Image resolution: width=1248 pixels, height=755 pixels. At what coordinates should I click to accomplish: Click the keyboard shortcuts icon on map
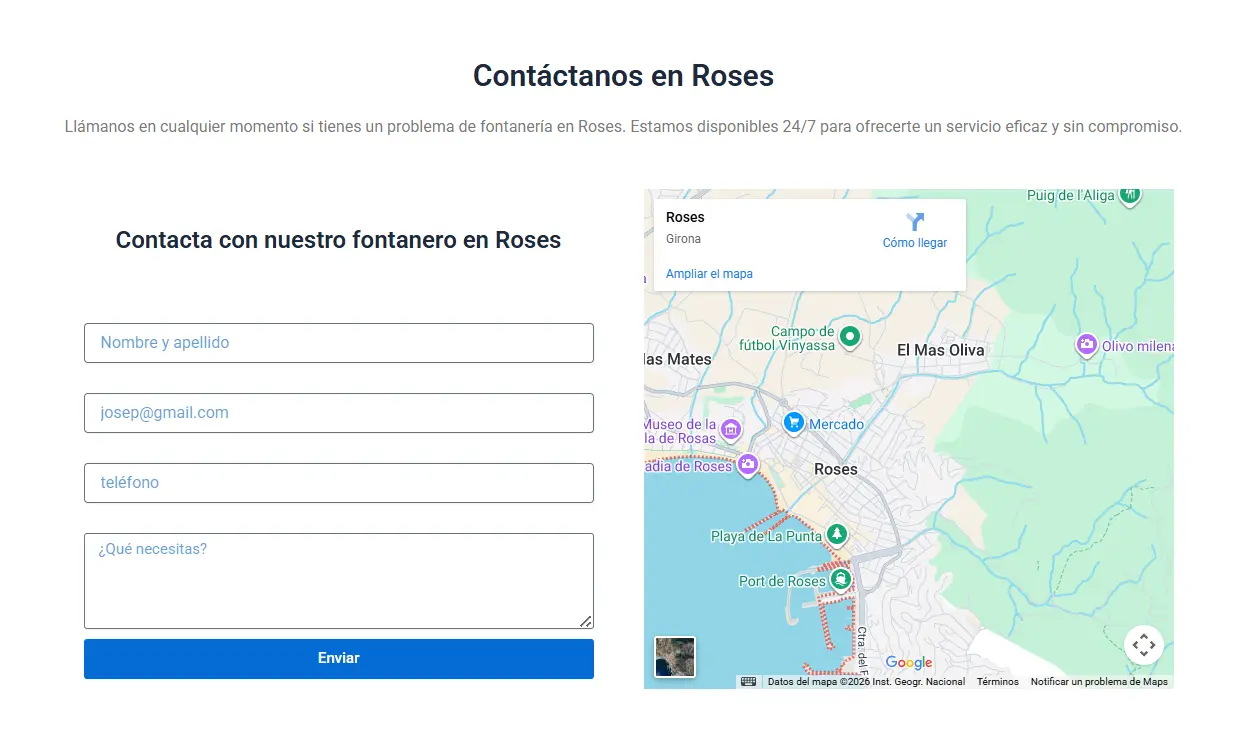pos(748,682)
